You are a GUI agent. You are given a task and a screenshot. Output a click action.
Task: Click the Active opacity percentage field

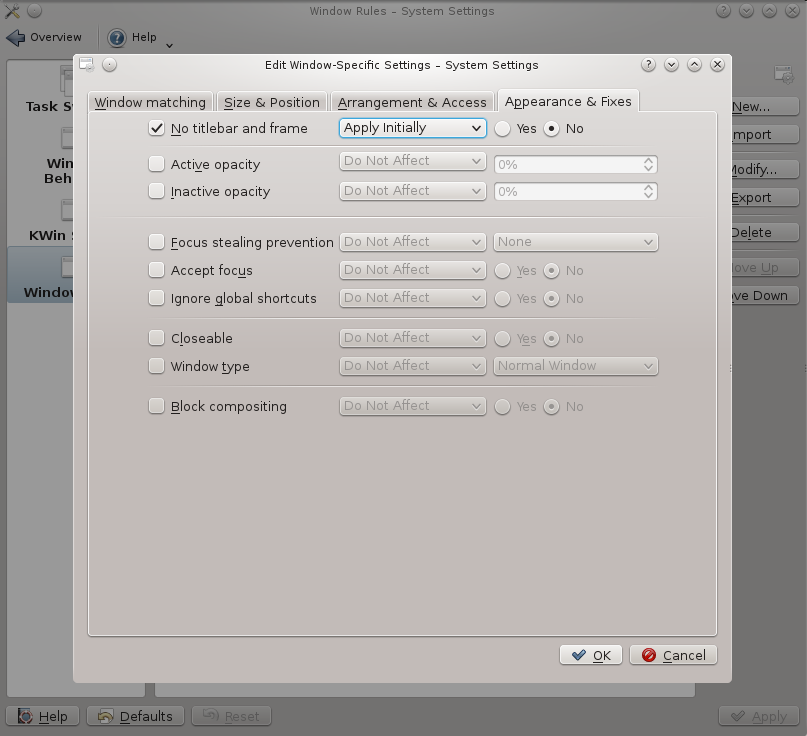tap(567, 164)
